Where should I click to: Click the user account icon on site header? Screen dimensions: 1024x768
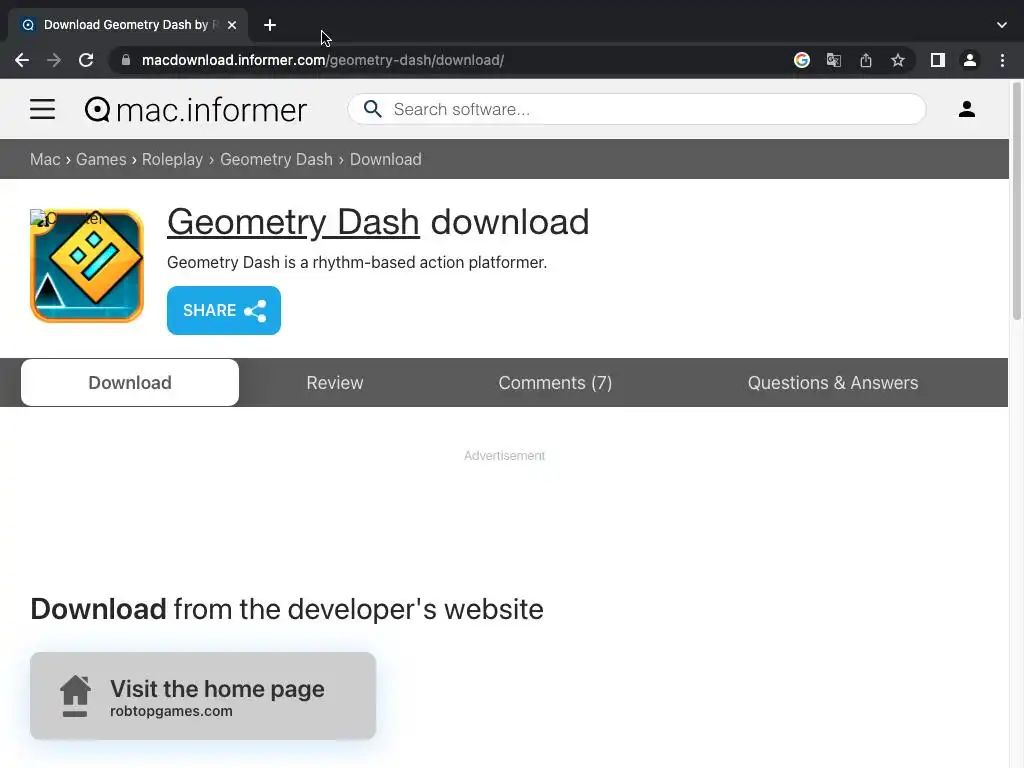966,109
